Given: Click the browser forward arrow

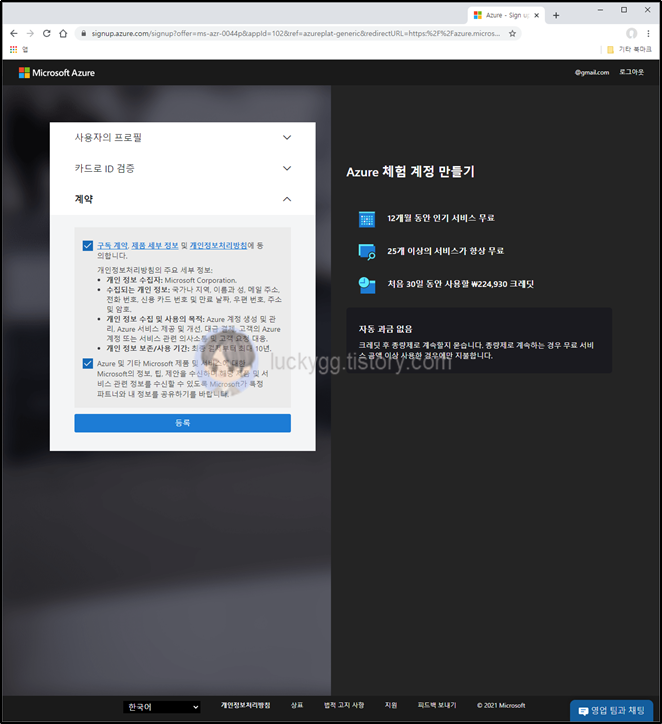Looking at the screenshot, I should tap(30, 34).
